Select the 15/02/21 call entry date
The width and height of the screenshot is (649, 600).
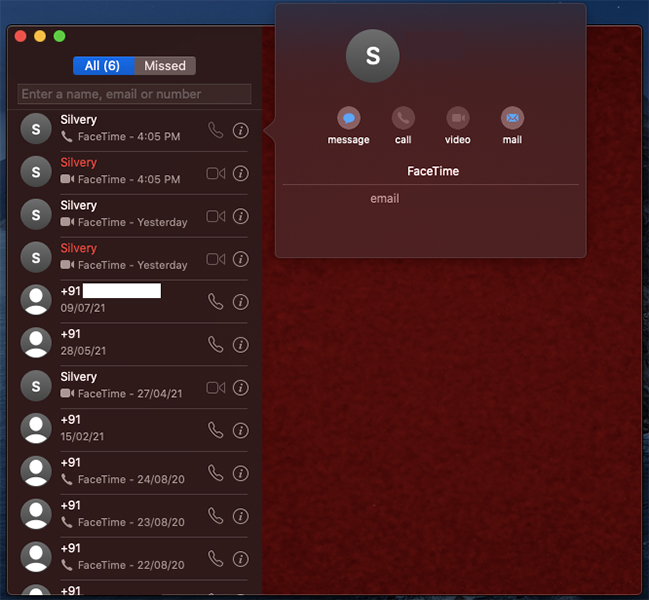tap(82, 437)
